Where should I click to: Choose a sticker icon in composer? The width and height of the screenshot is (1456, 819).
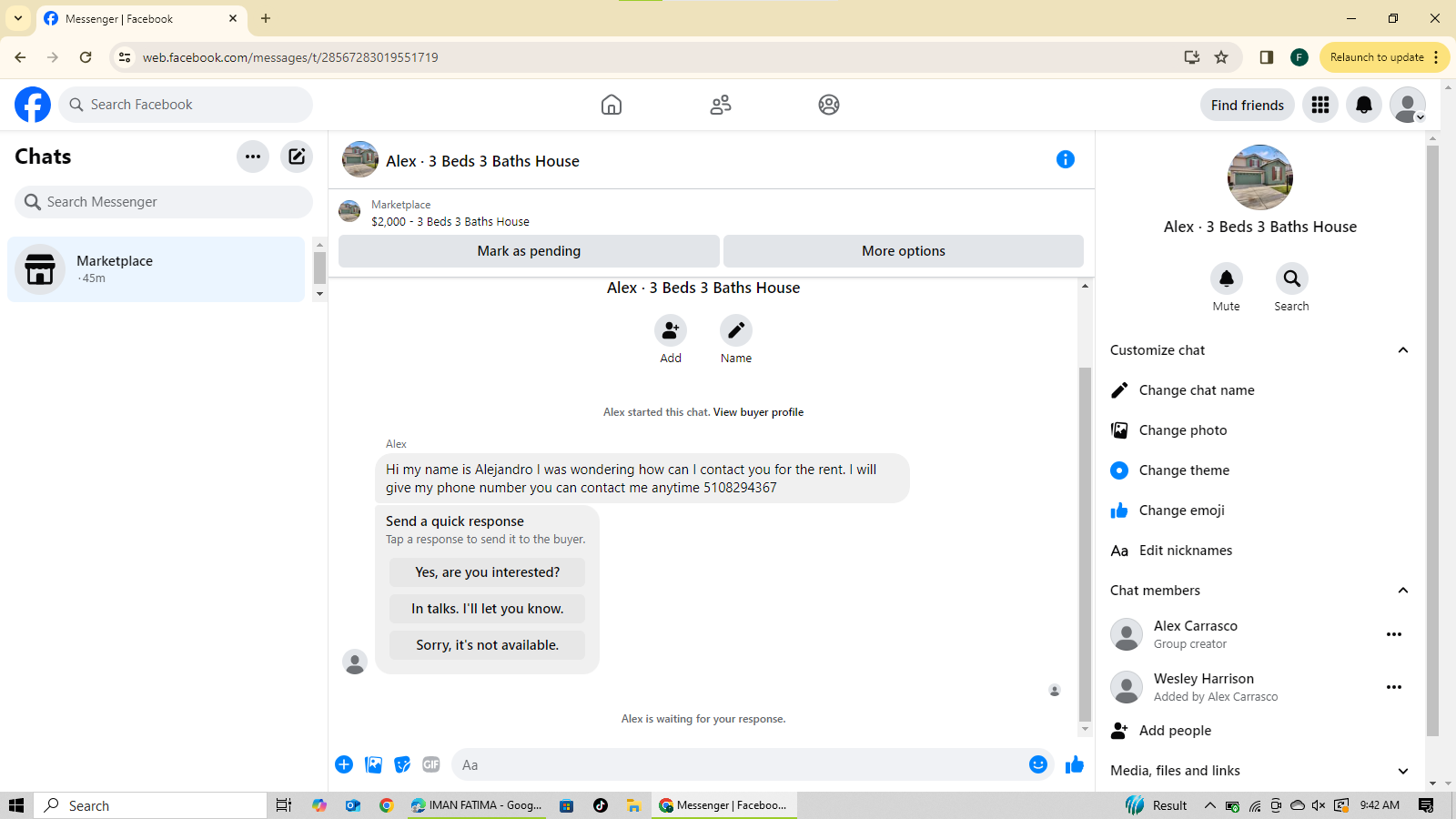(402, 764)
